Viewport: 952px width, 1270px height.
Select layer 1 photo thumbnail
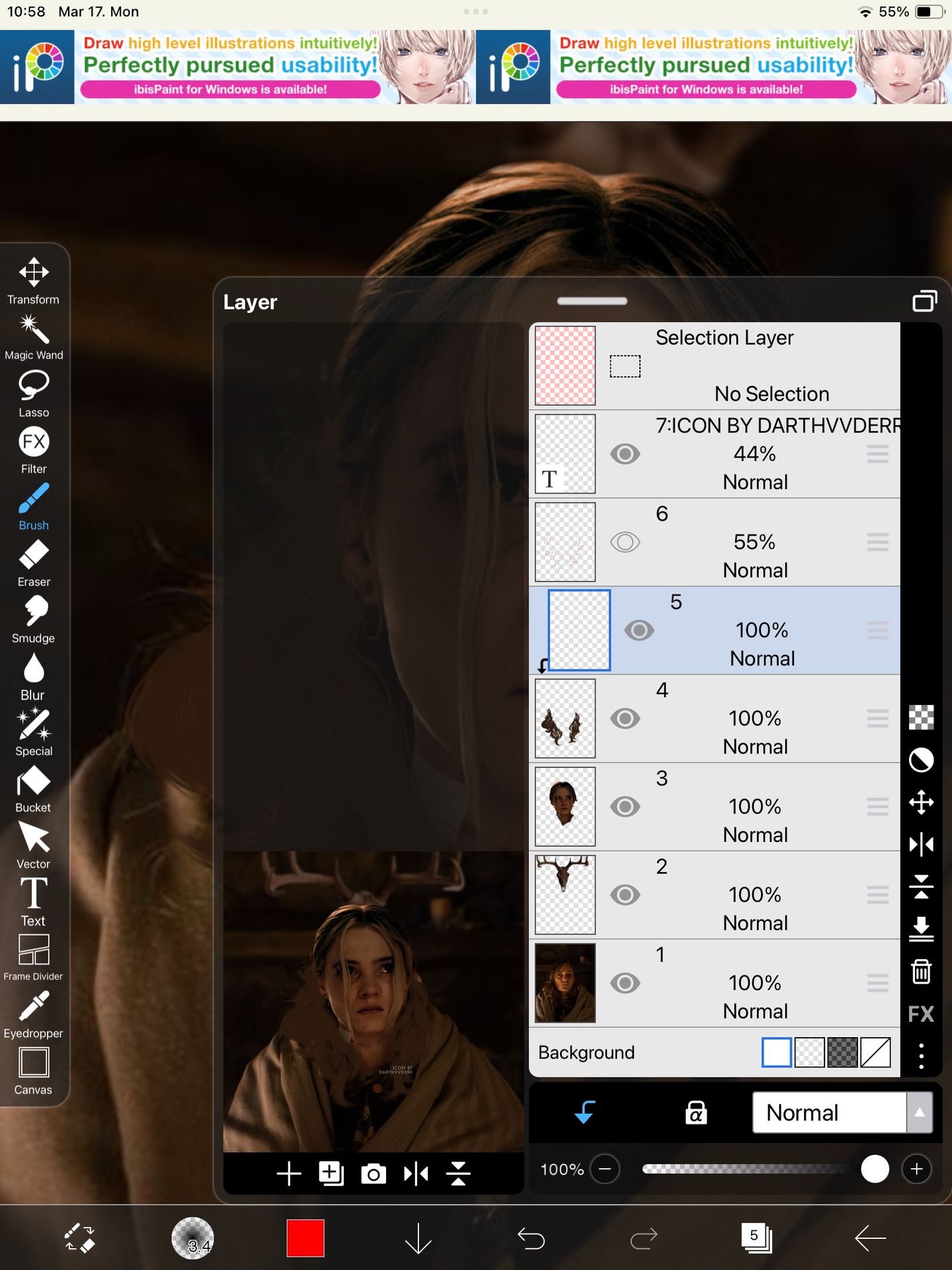click(x=565, y=983)
